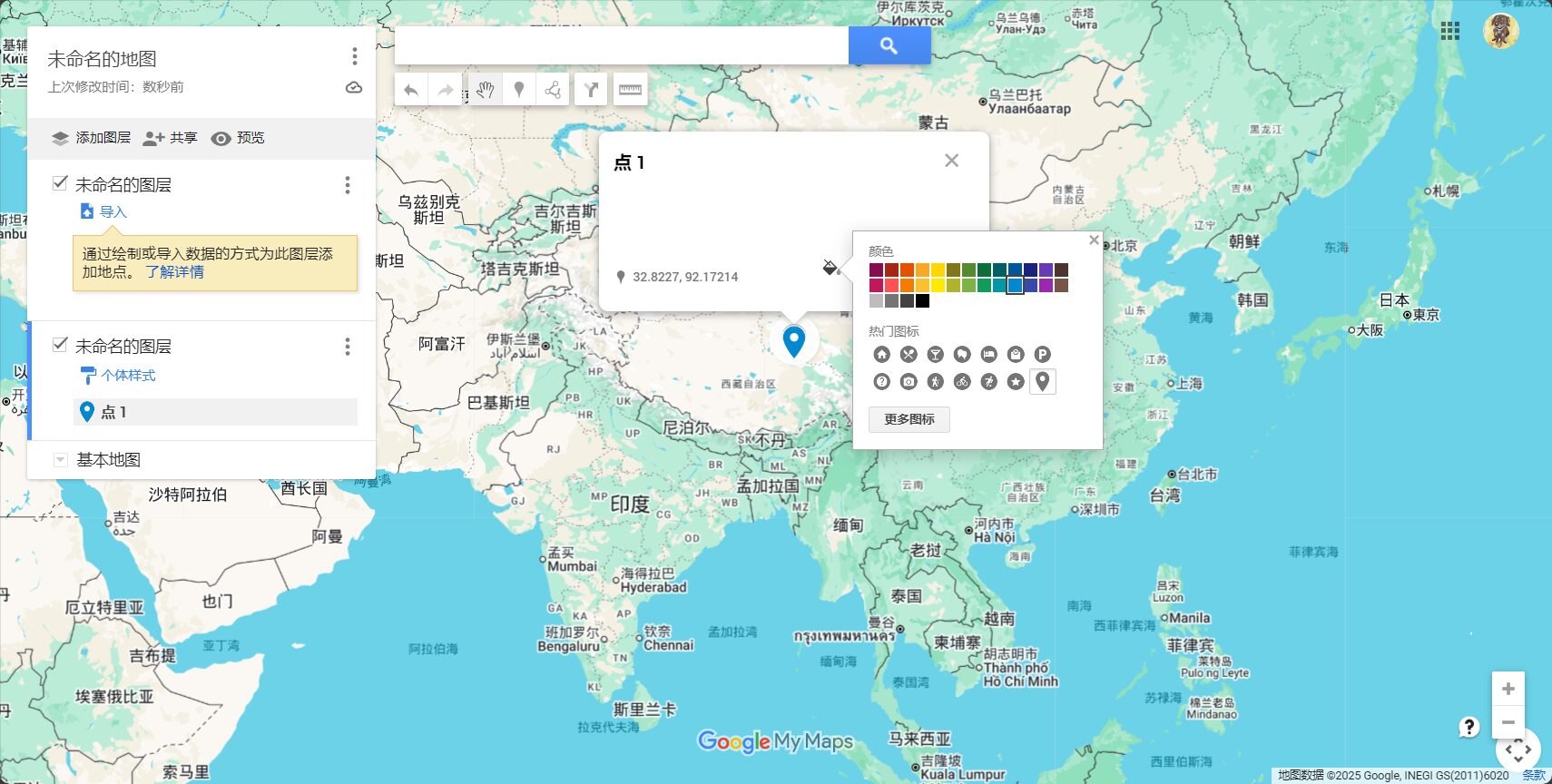The width and height of the screenshot is (1552, 784).
Task: Click the map search input field
Action: [622, 45]
